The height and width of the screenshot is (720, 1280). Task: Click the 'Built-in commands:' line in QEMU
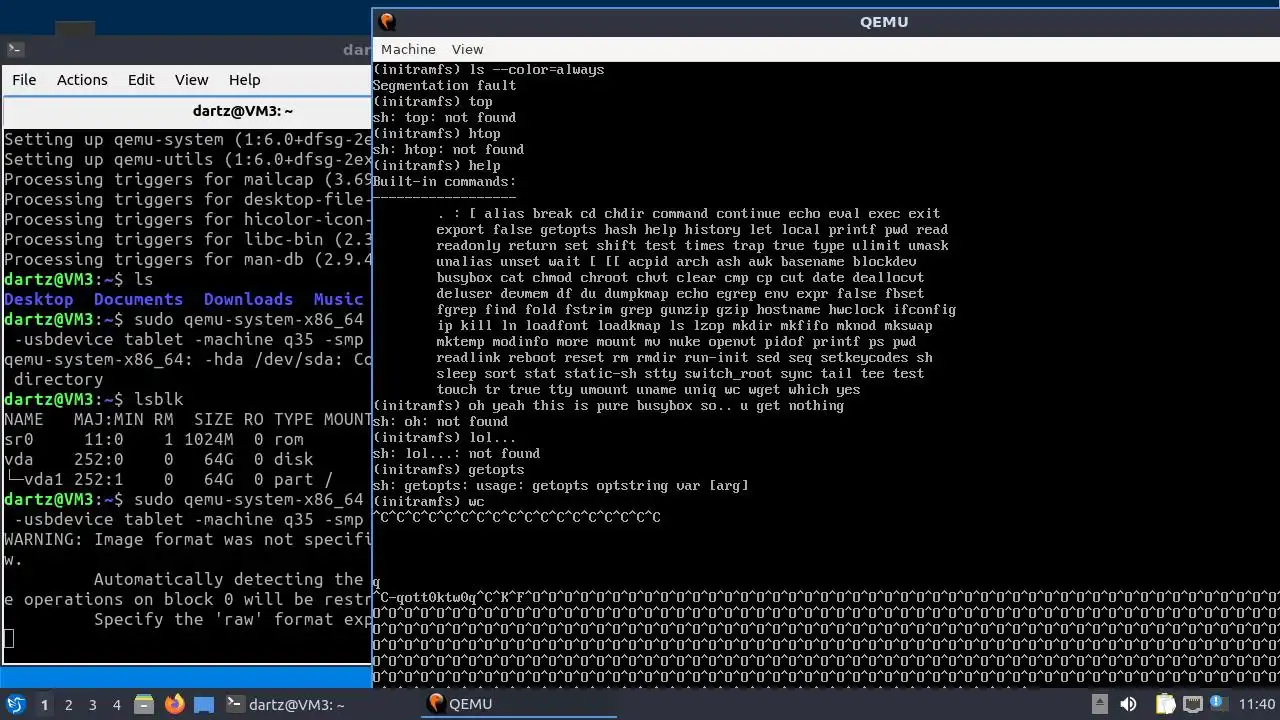444,181
